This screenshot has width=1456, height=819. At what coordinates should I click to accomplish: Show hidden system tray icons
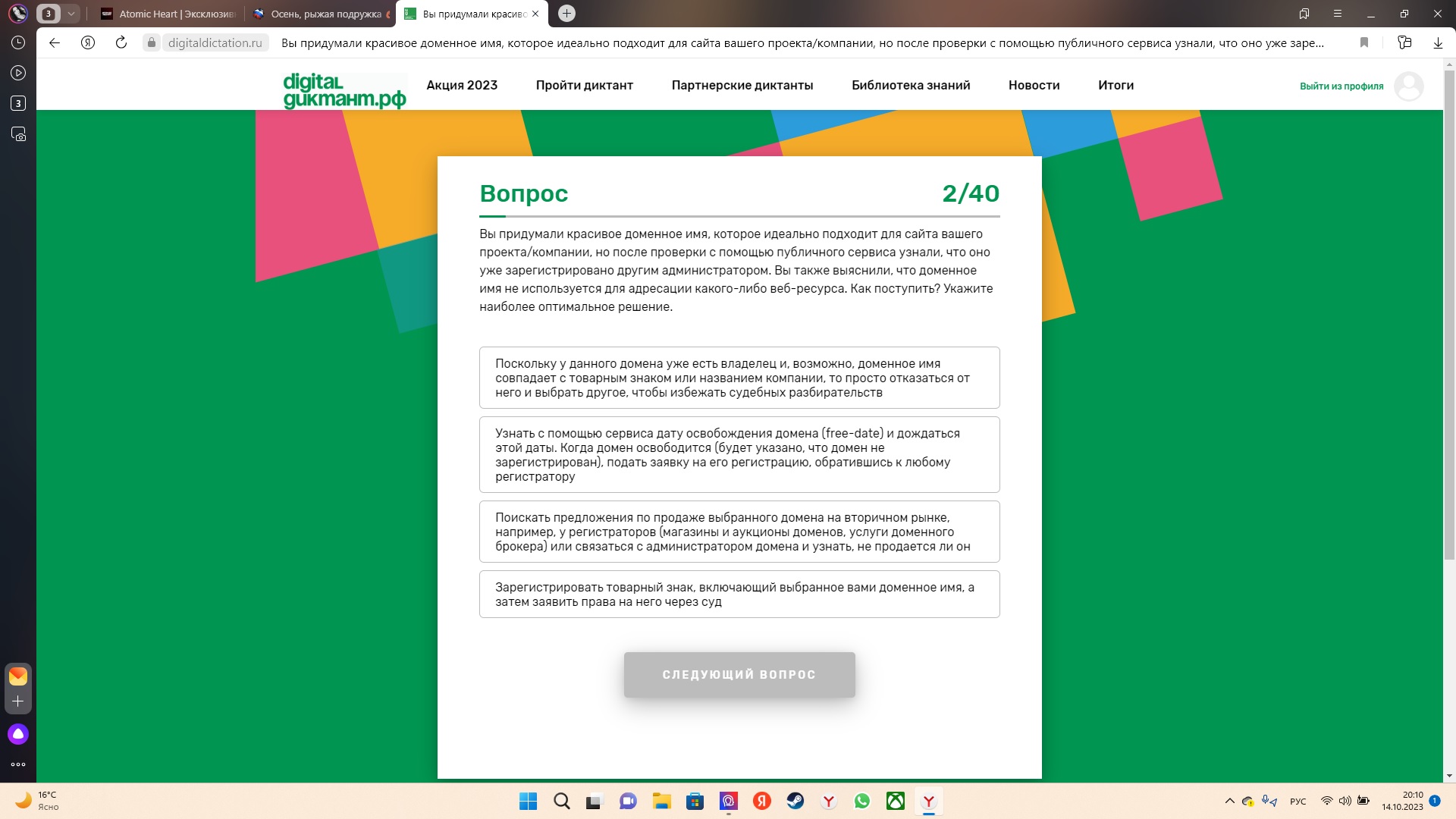coord(1229,801)
